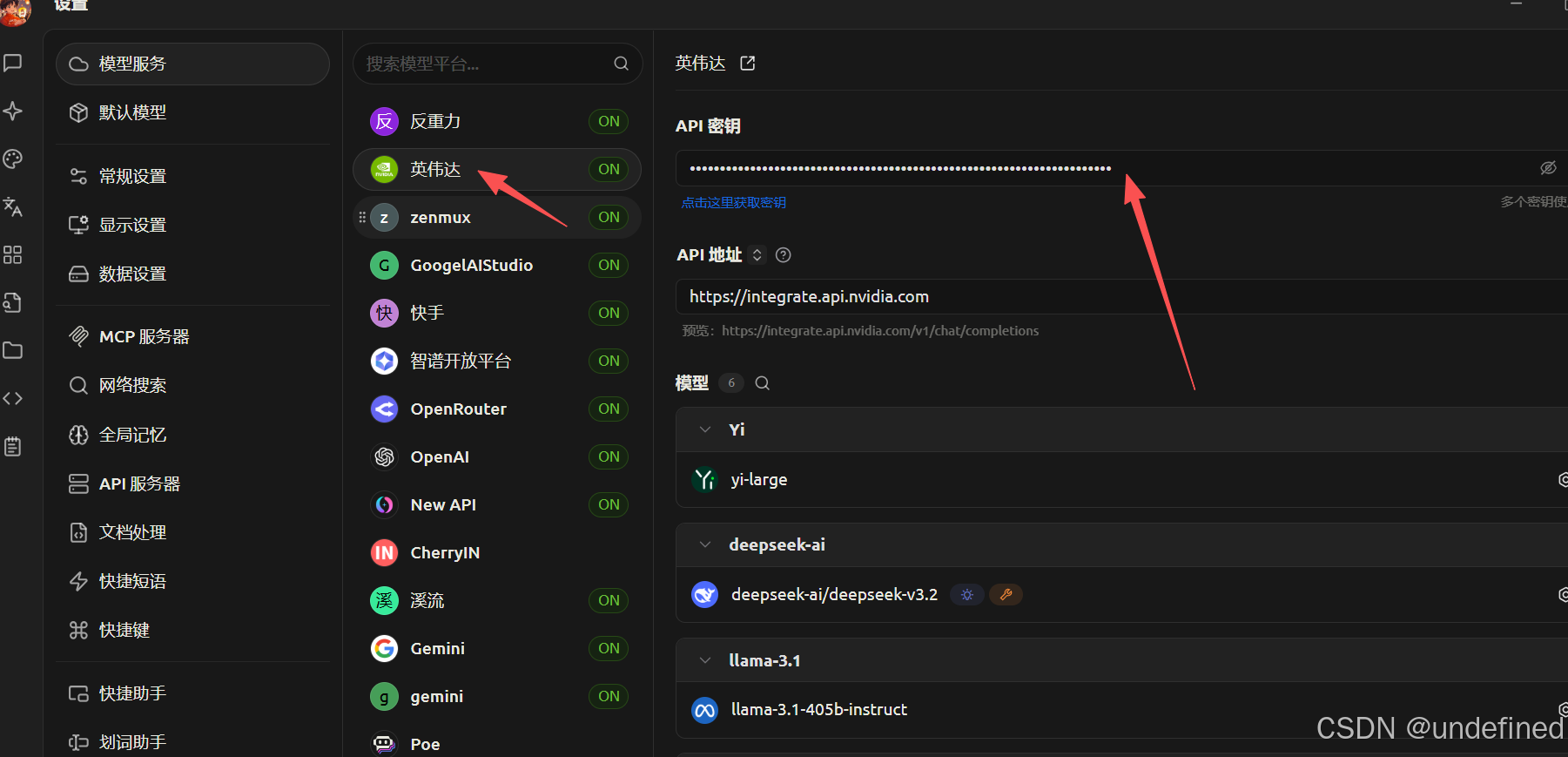Open the knowledge base icon in sidebar
The height and width of the screenshot is (757, 1568).
[12, 302]
